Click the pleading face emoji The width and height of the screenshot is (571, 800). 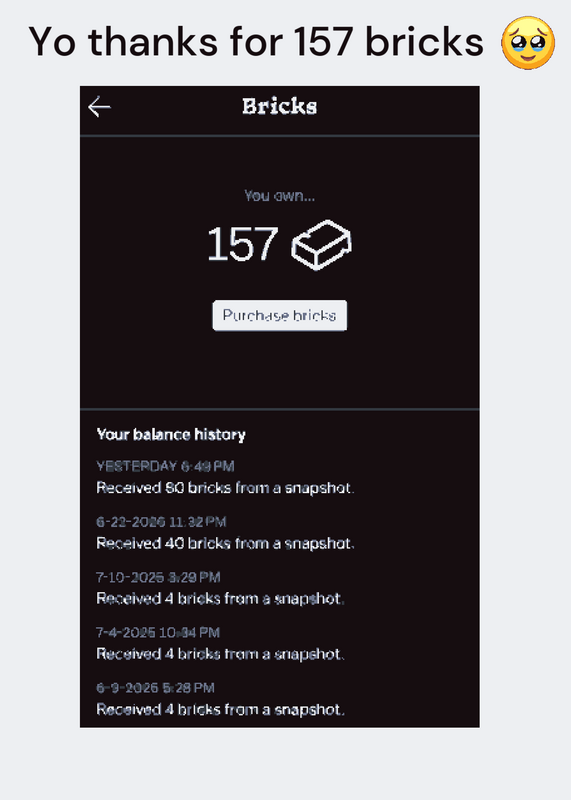pos(528,42)
